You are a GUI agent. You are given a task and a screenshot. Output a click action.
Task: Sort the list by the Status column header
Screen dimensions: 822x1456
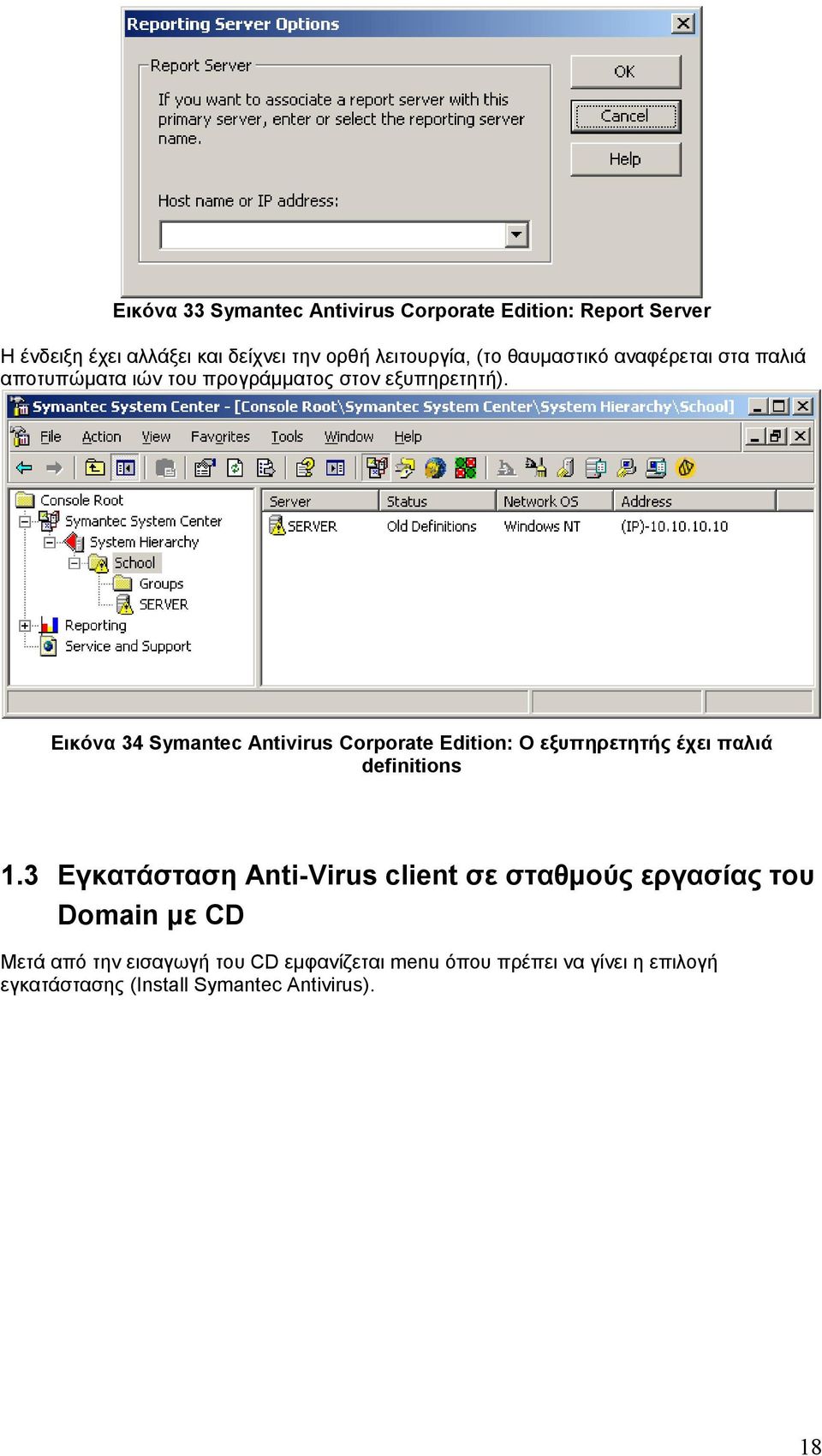click(x=437, y=501)
